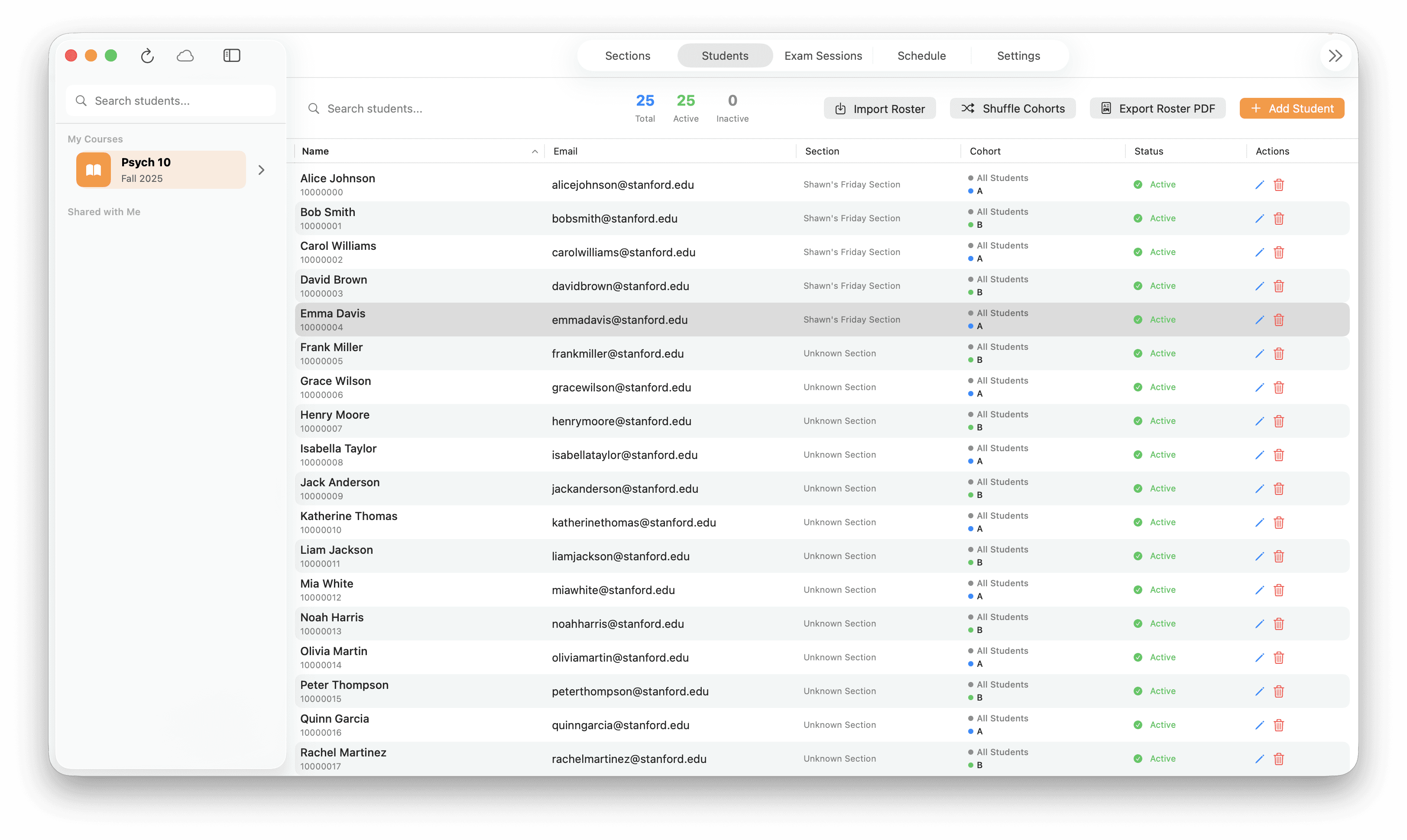Click the cloud sync icon
Viewport: 1407px width, 840px height.
(185, 55)
